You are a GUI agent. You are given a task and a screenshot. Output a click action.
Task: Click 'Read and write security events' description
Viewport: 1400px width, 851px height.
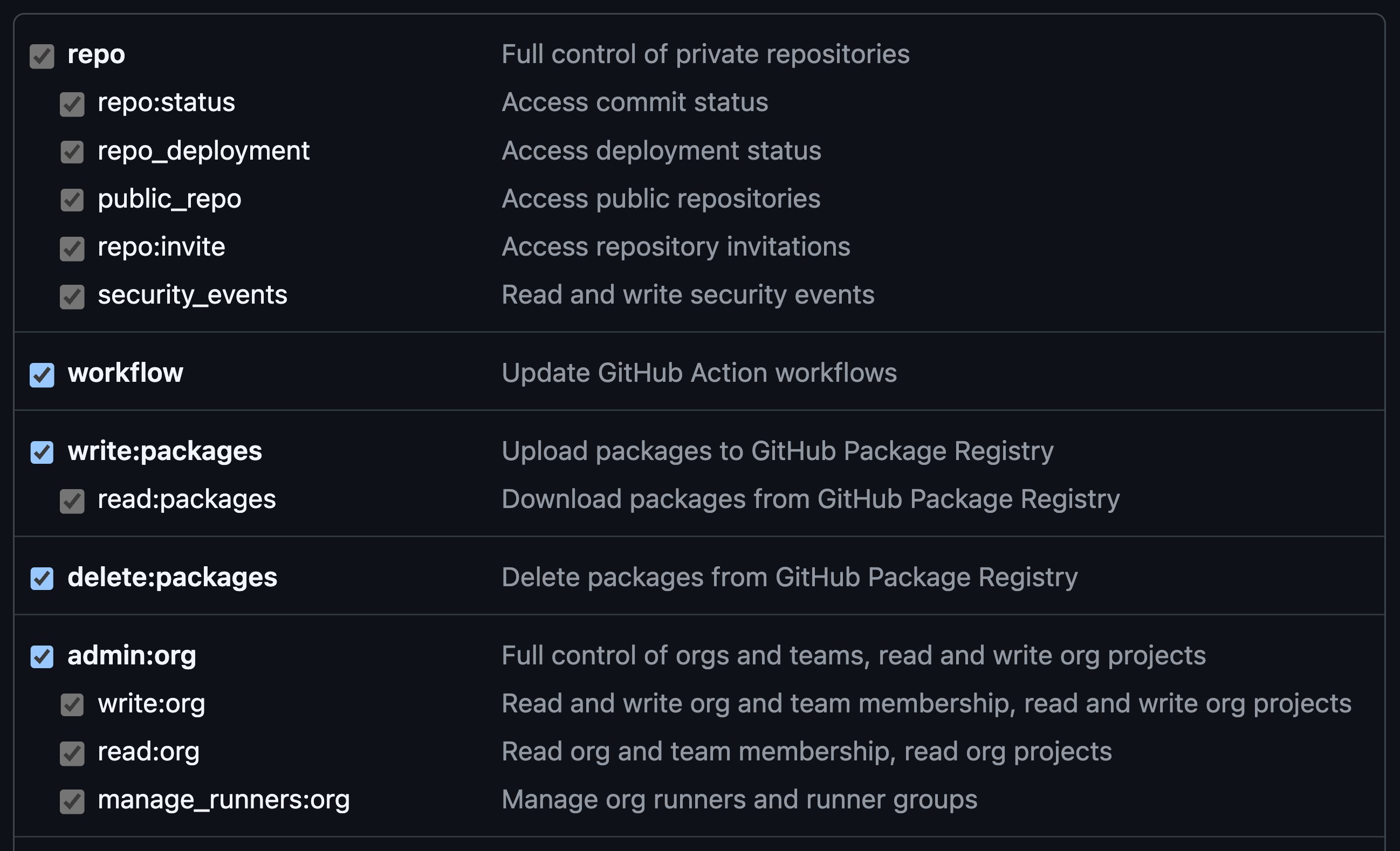coord(688,296)
